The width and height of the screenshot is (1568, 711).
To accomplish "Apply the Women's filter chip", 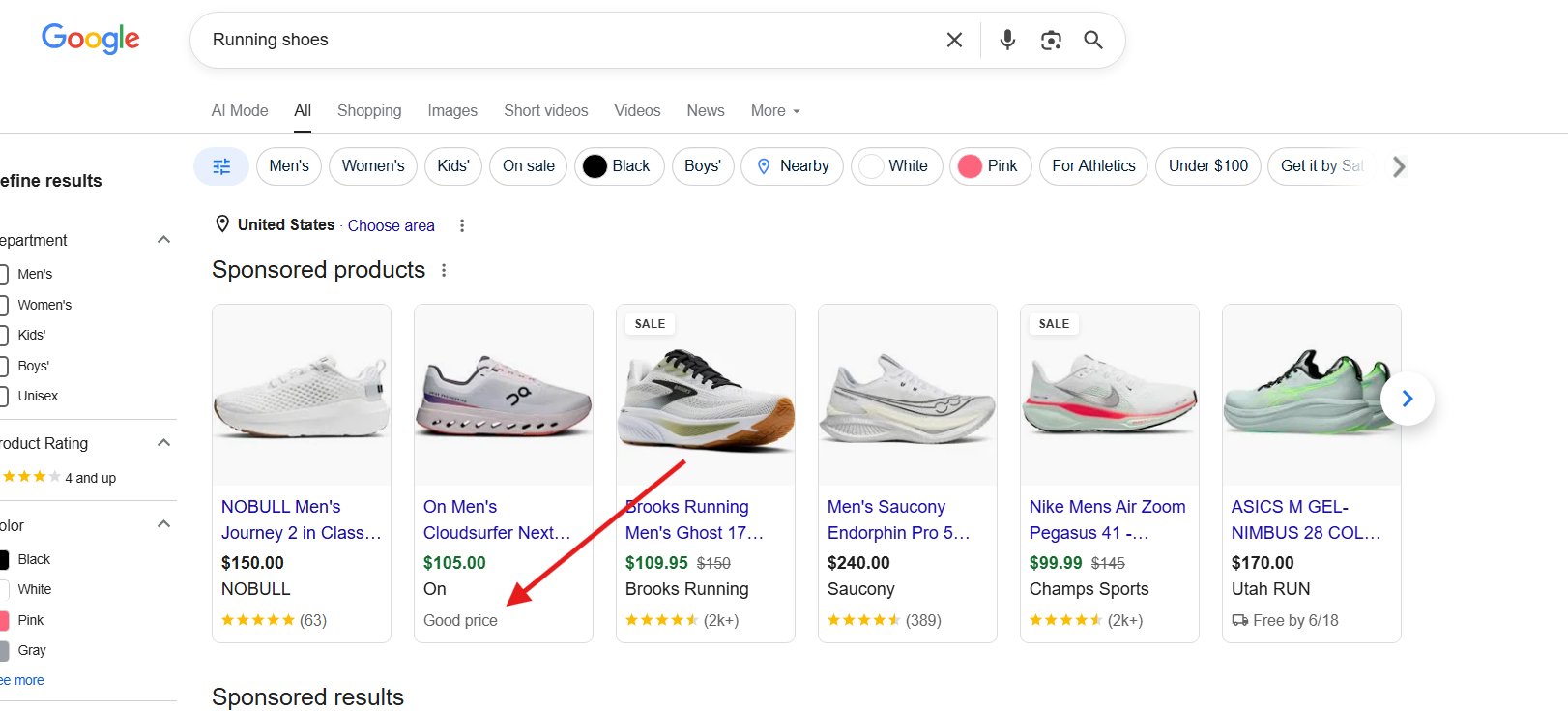I will [x=373, y=166].
